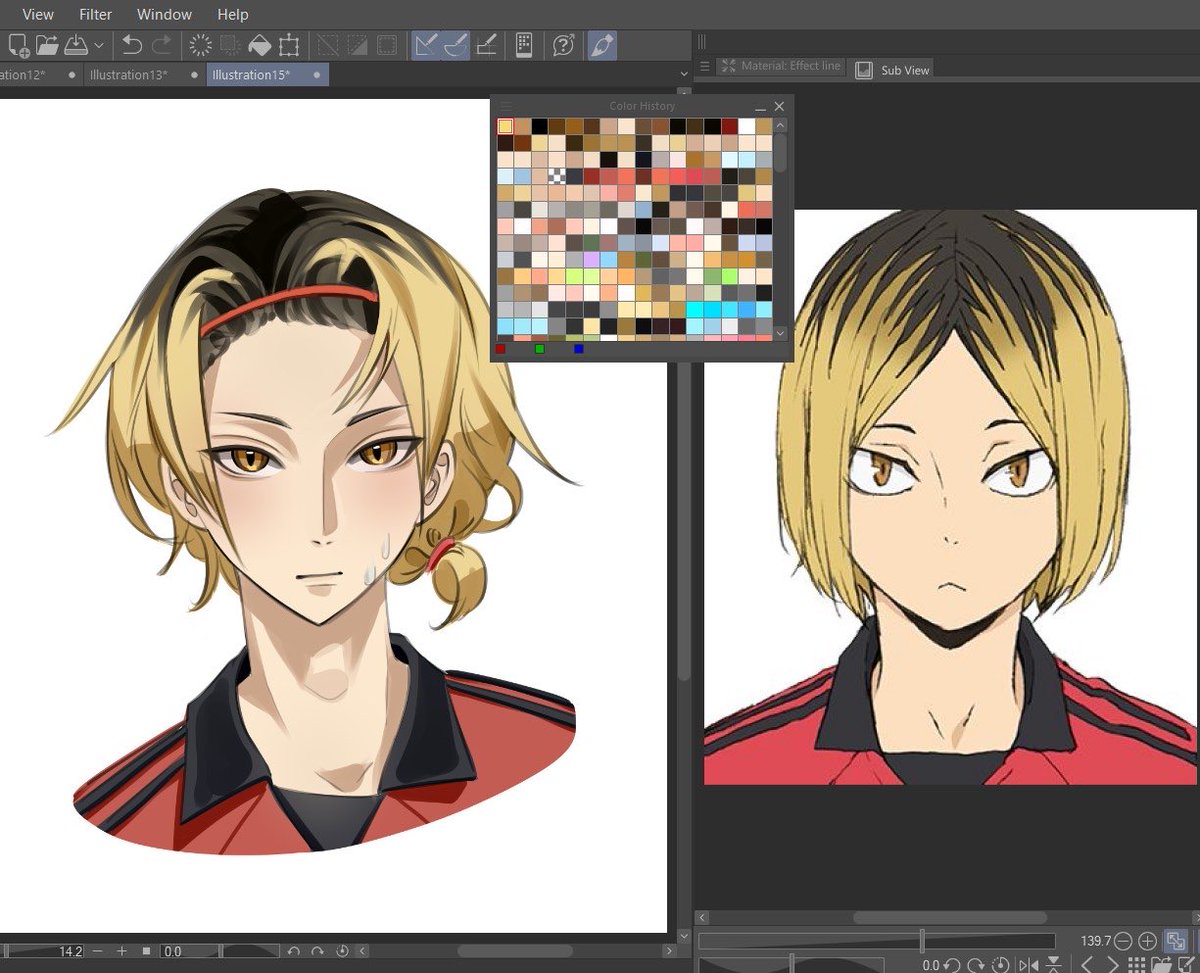Screen dimensions: 1200x973
Task: Rotate the canvas left using bottom-bar icon
Action: [x=294, y=951]
